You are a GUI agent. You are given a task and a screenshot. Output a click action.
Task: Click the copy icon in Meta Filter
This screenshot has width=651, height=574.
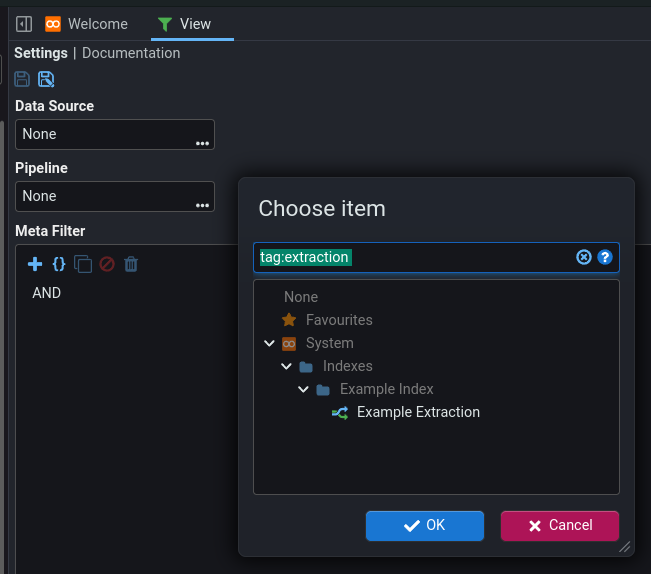[x=83, y=264]
